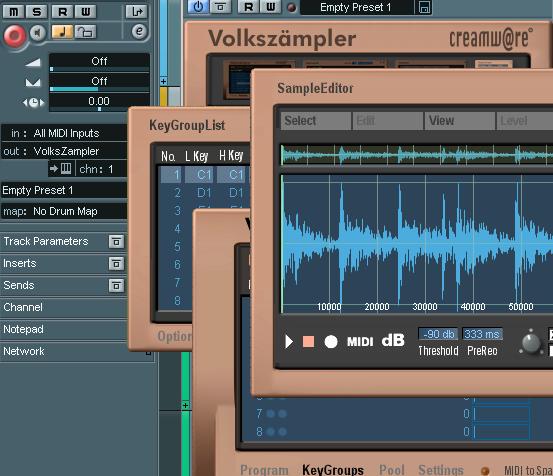Click the track delay clock icon
Screen dimensions: 553x476
pyautogui.click(x=34, y=103)
